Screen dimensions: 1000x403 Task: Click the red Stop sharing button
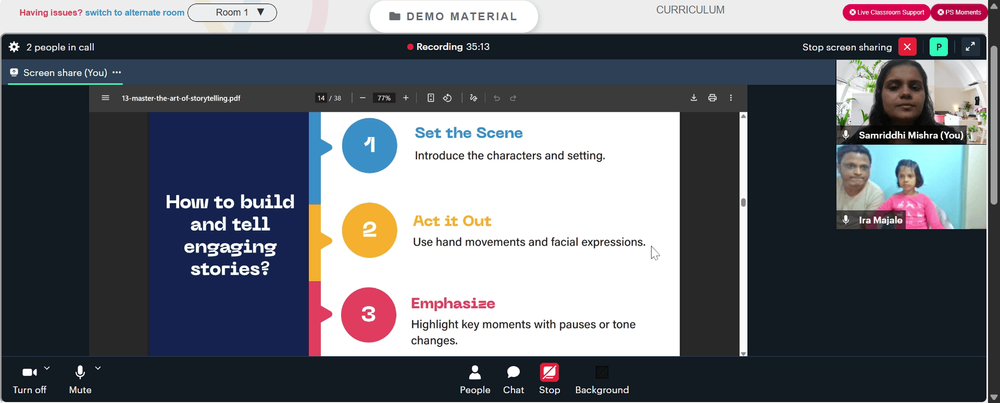point(549,380)
